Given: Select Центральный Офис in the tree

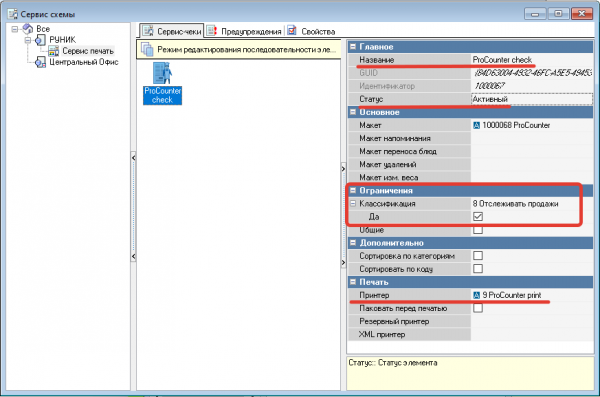Looking at the screenshot, I should pyautogui.click(x=84, y=62).
